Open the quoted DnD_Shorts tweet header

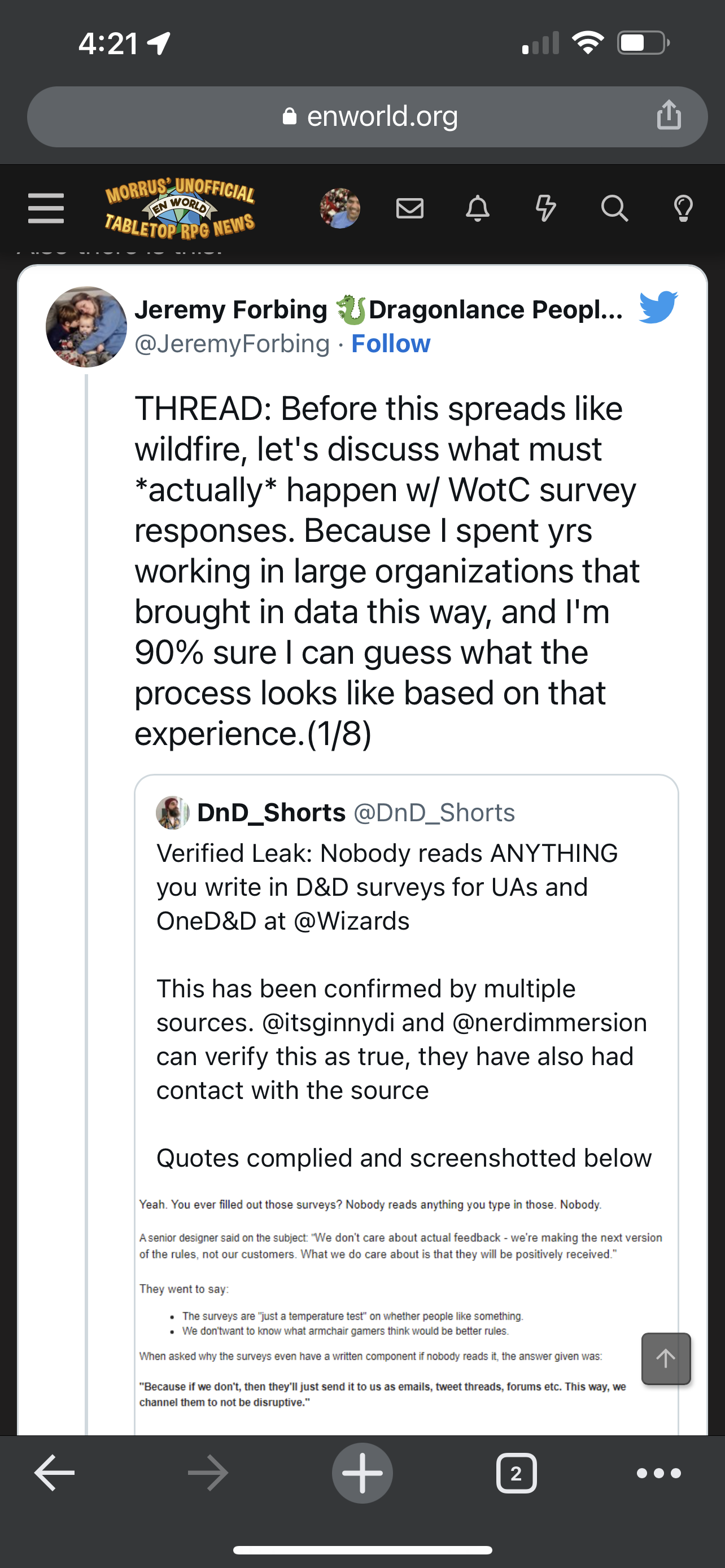335,813
